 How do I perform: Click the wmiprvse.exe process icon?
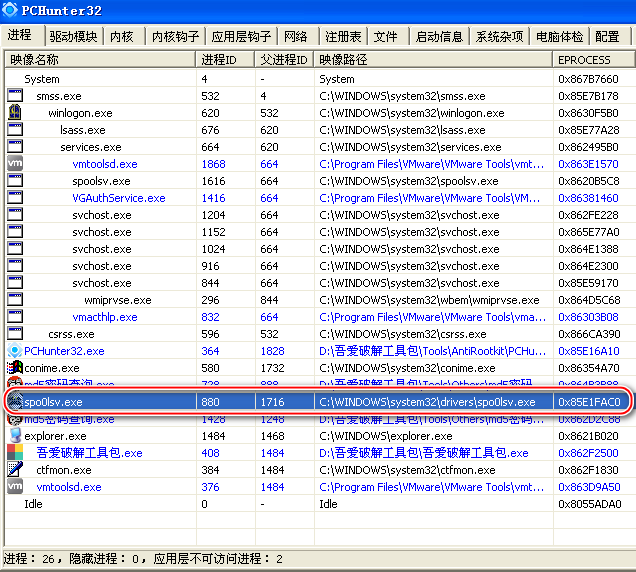click(15, 300)
